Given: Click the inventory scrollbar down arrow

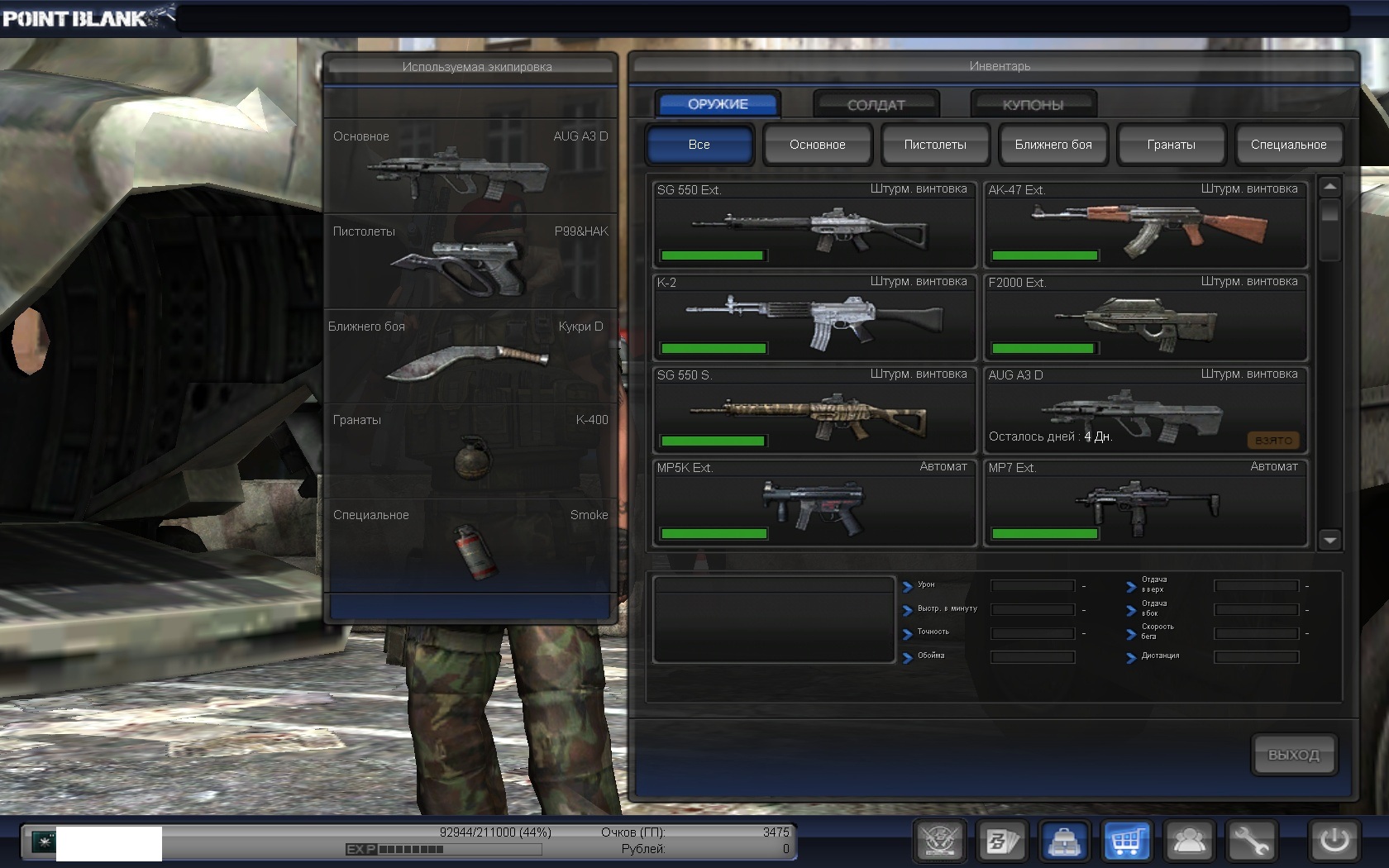Looking at the screenshot, I should [x=1329, y=540].
